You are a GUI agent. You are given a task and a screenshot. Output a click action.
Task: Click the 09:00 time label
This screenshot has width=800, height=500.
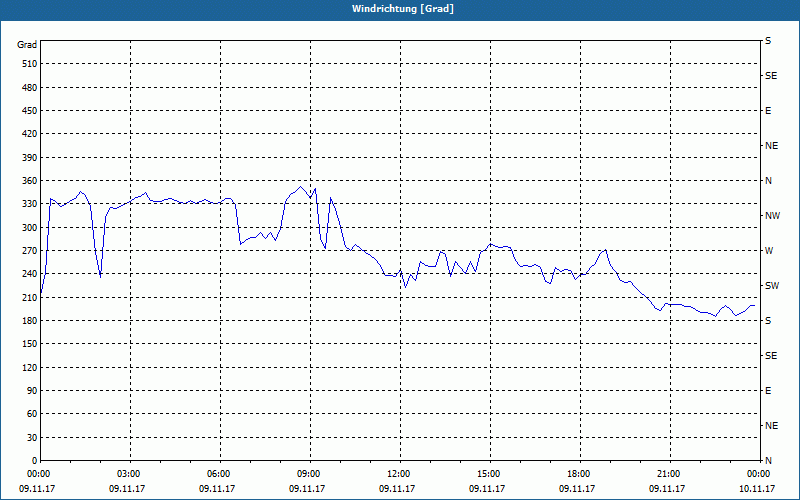[310, 474]
